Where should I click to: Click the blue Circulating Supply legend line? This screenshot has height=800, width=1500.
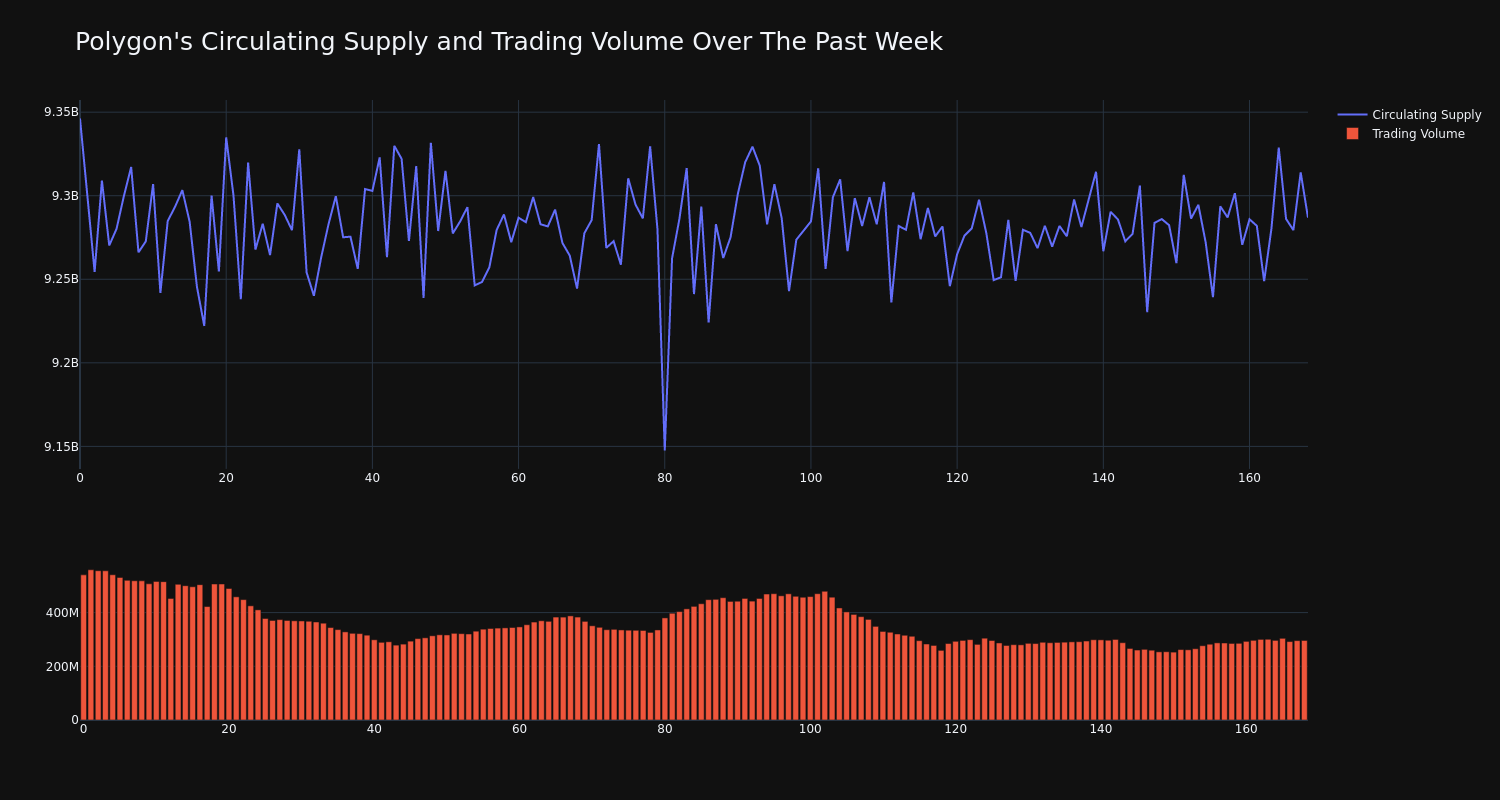click(1352, 115)
